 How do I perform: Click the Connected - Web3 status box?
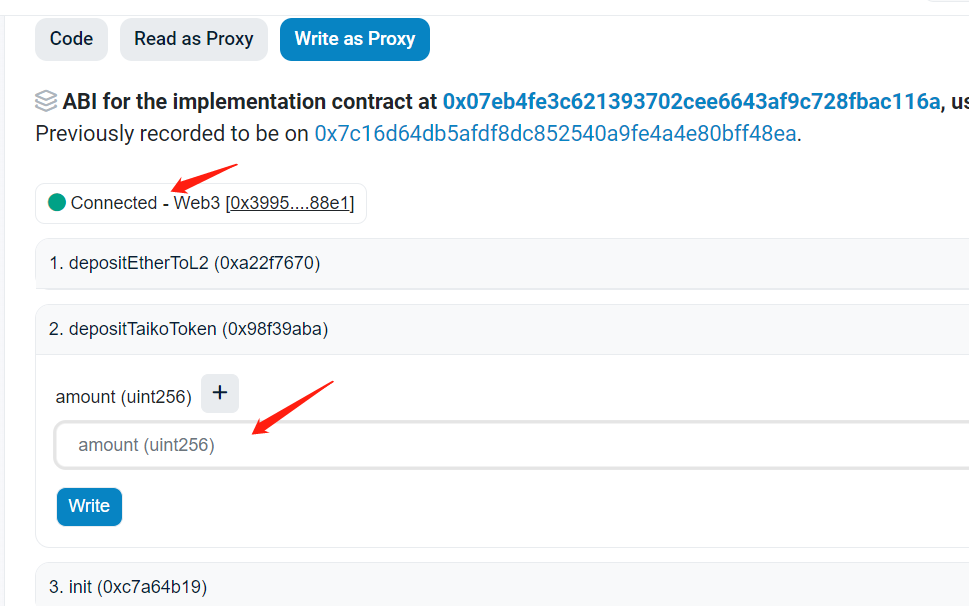201,203
